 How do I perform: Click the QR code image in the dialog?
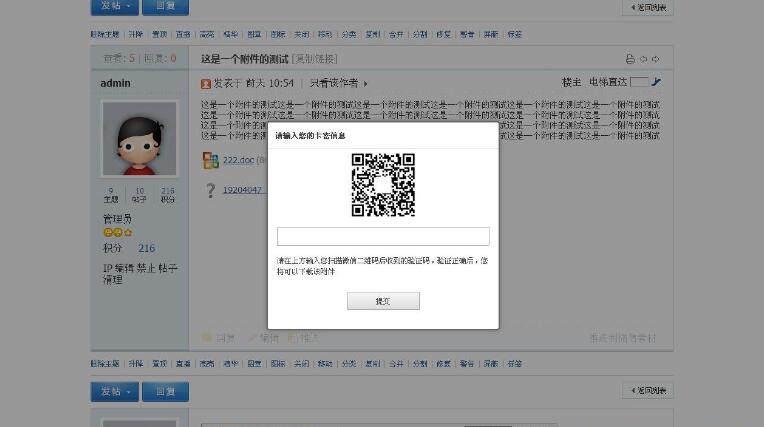click(x=383, y=185)
